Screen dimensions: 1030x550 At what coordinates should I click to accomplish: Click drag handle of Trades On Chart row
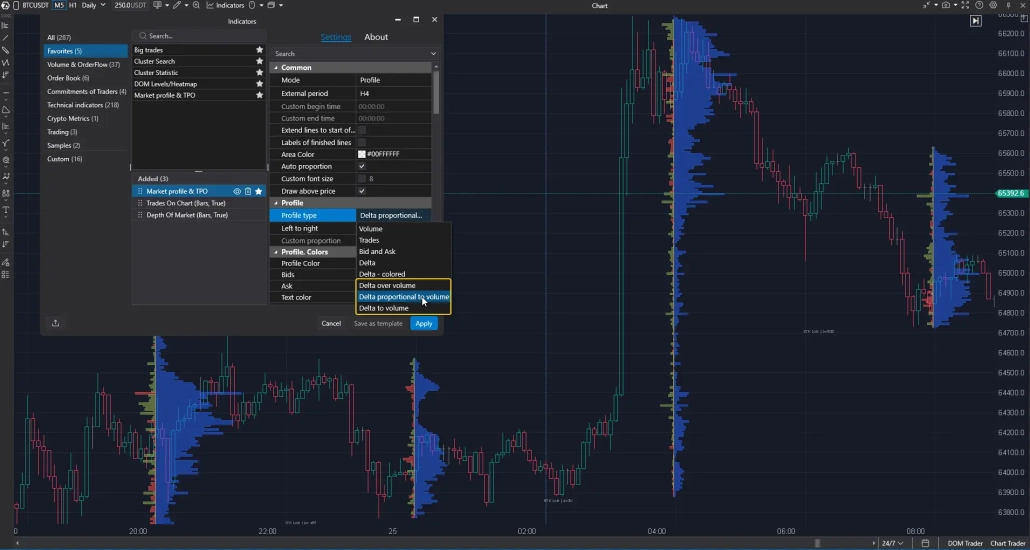pyautogui.click(x=140, y=203)
